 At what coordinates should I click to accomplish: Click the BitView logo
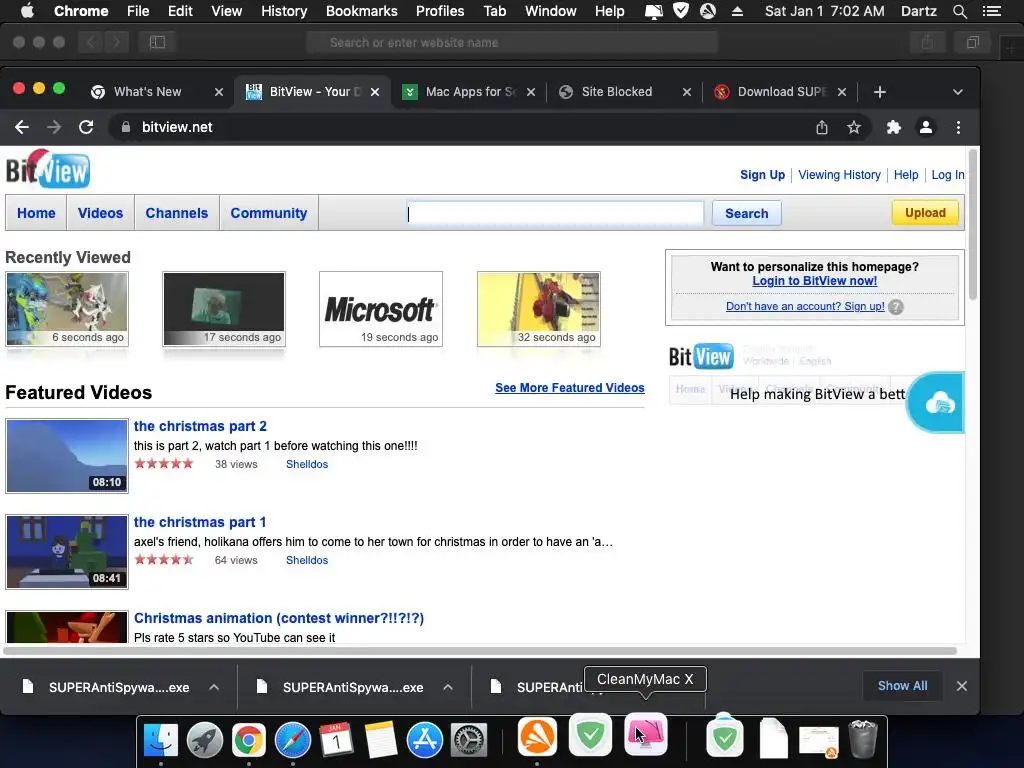tap(48, 169)
